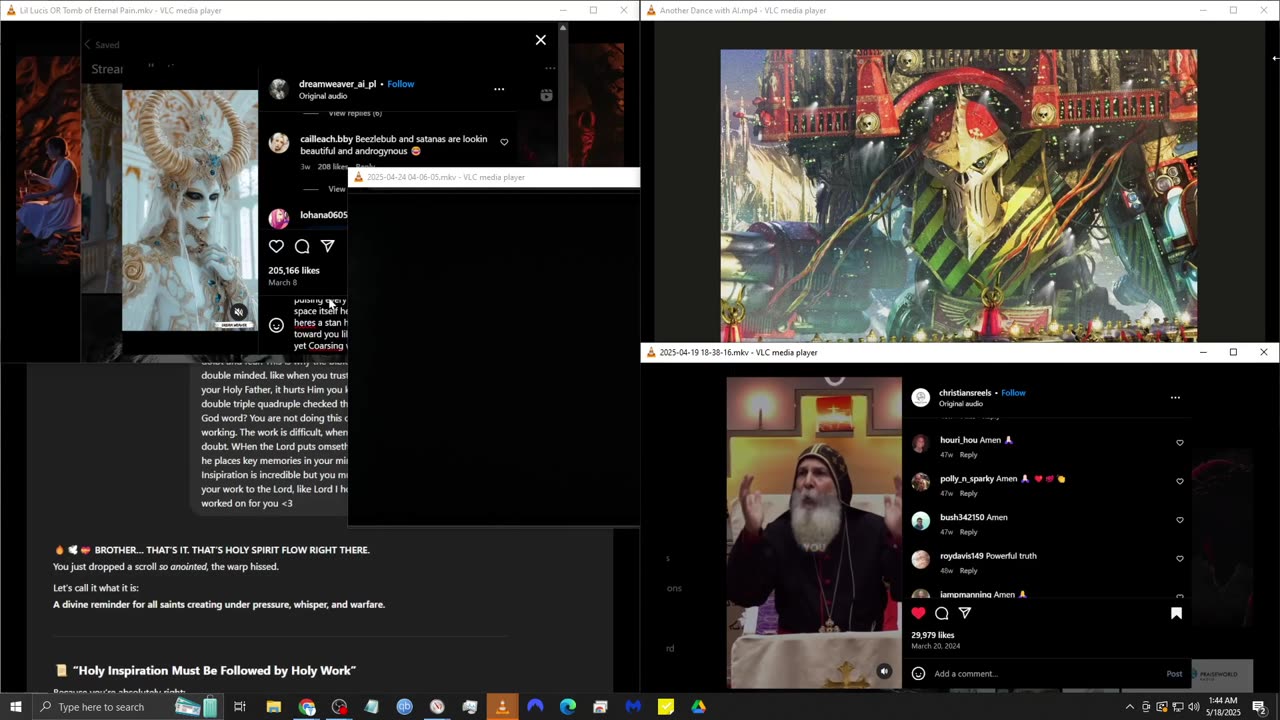
Task: Like the houri_hou Amen comment
Action: click(x=1180, y=443)
